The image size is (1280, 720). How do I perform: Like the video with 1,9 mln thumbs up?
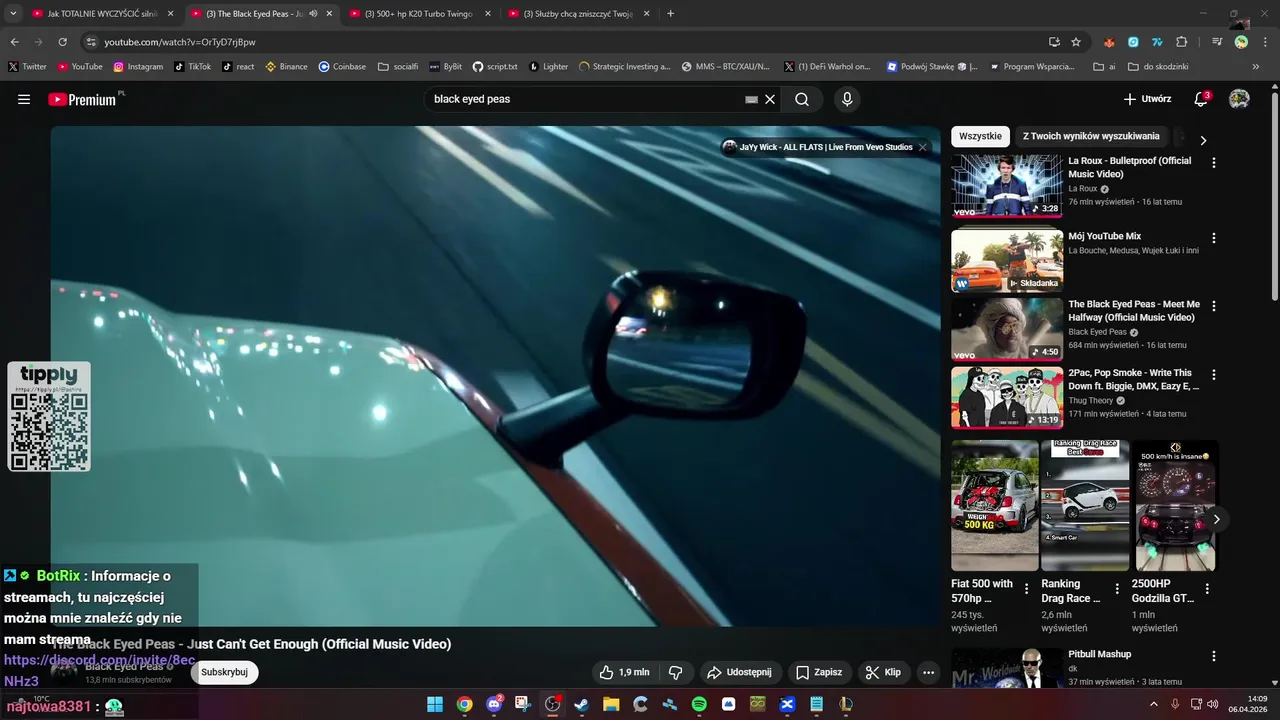625,672
